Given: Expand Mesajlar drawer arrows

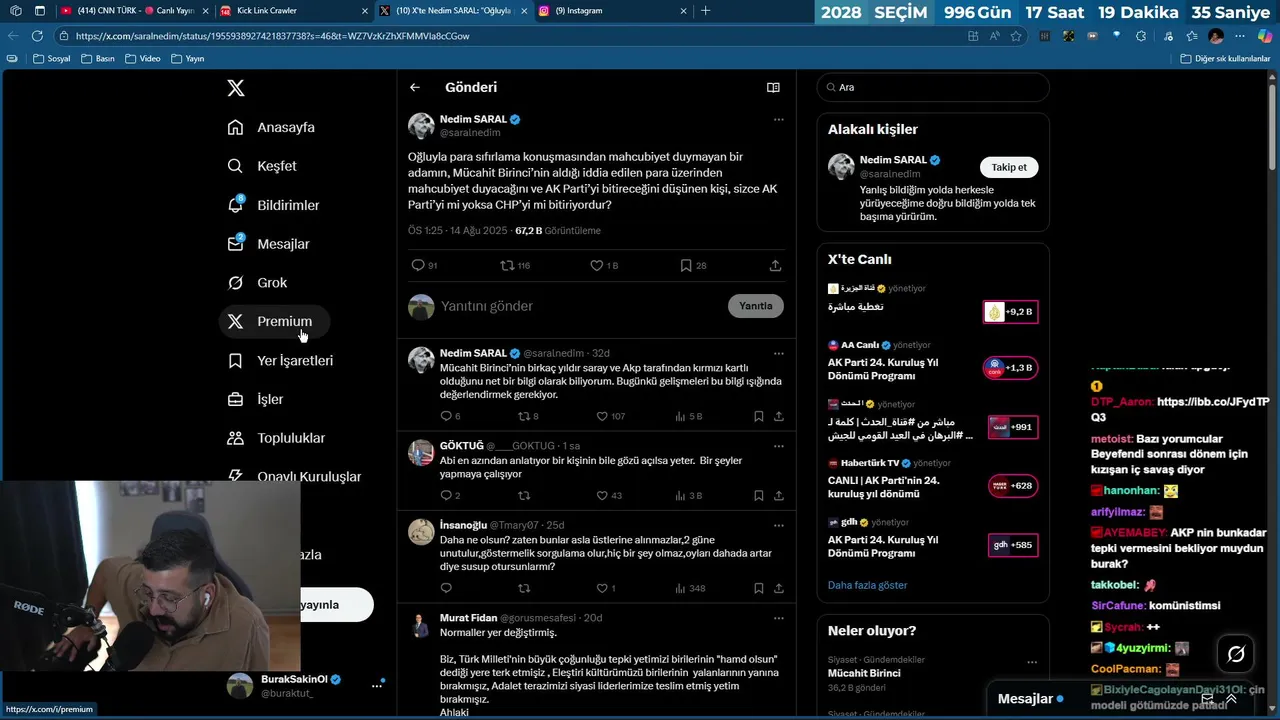Looking at the screenshot, I should [1231, 699].
